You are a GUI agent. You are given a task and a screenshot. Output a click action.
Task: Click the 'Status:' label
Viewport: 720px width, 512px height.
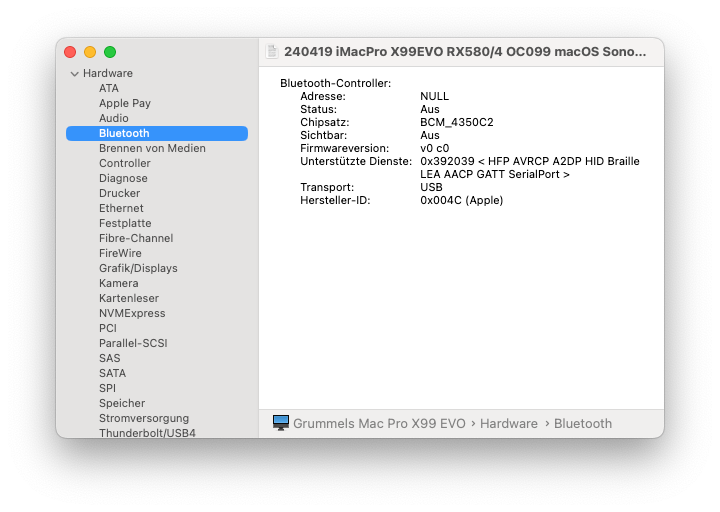point(318,109)
